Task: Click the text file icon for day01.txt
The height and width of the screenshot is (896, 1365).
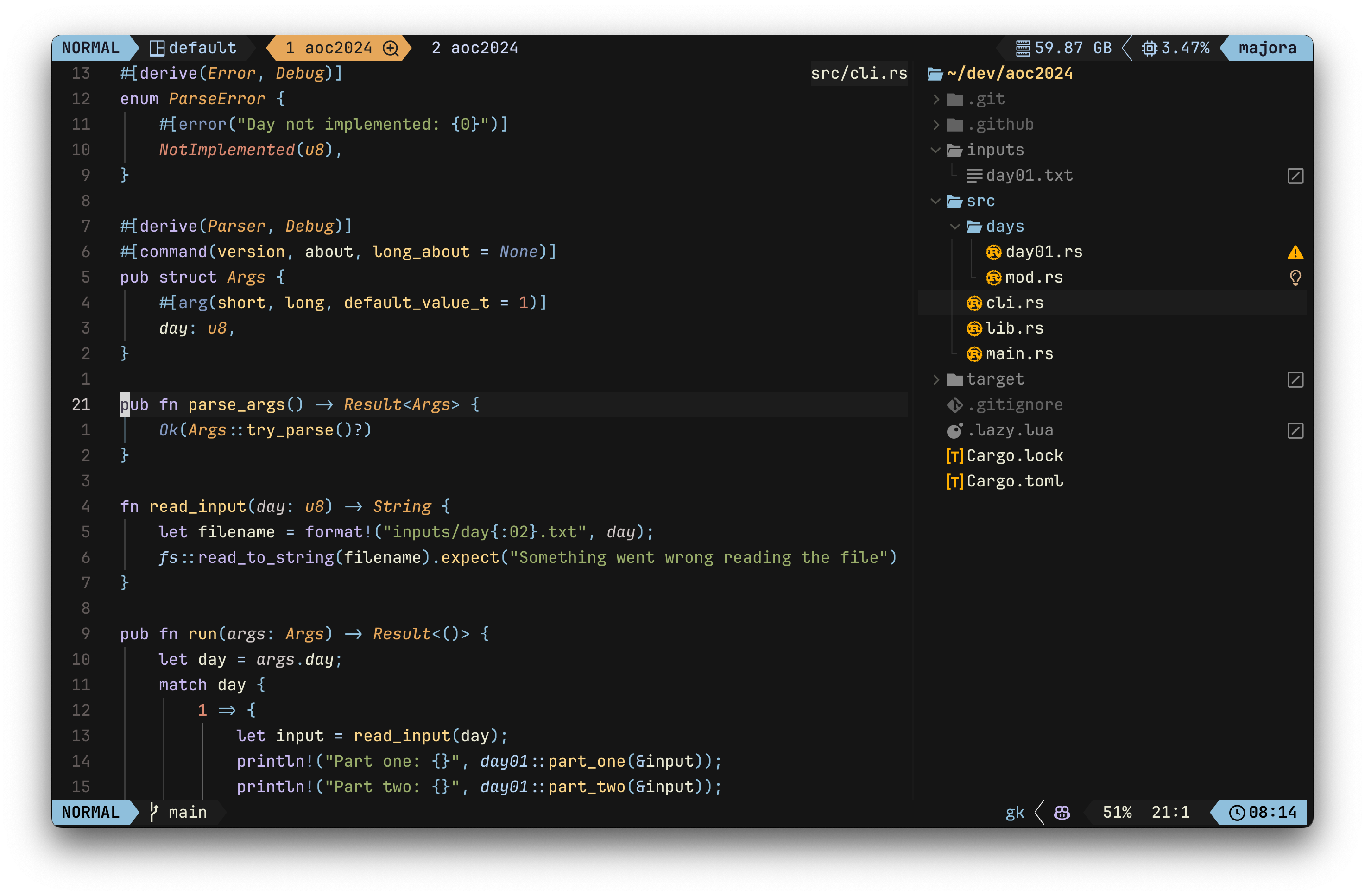Action: [974, 176]
